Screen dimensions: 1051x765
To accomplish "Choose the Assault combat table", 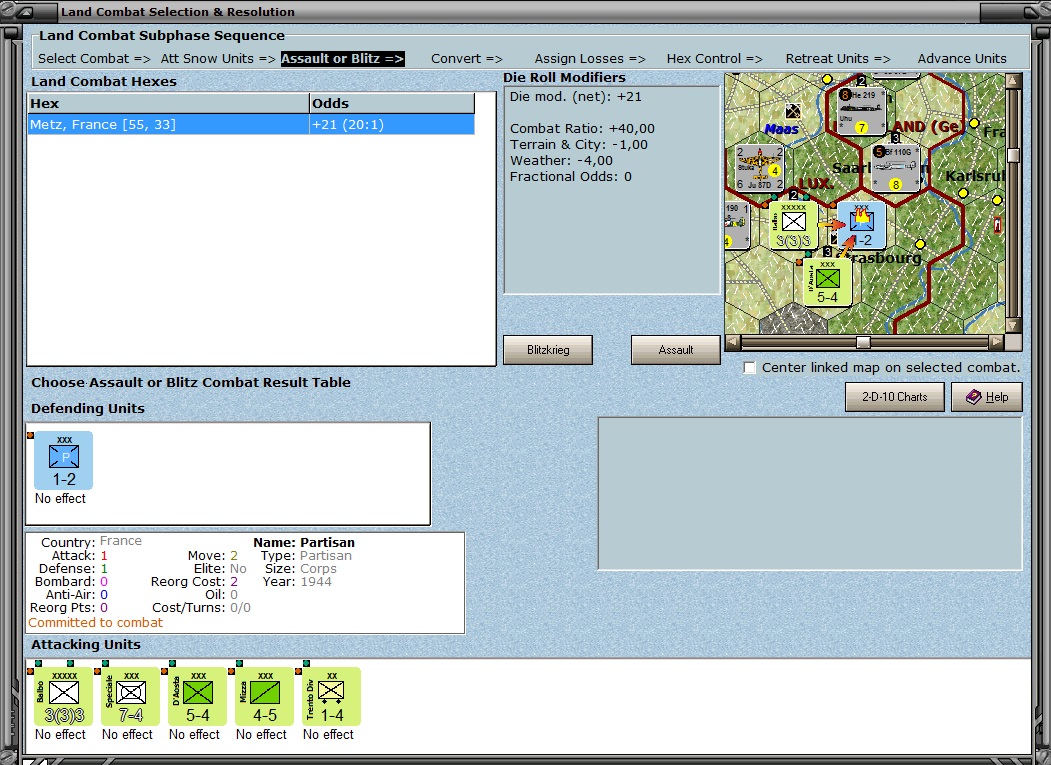I will [x=676, y=350].
